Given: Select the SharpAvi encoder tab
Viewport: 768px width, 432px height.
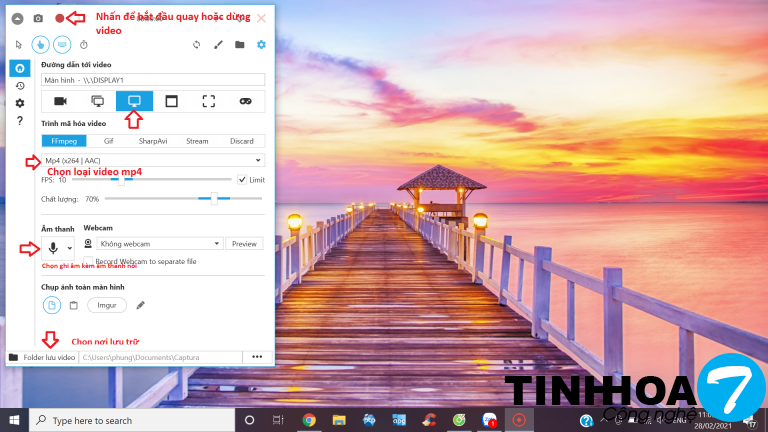Looking at the screenshot, I should [x=153, y=141].
